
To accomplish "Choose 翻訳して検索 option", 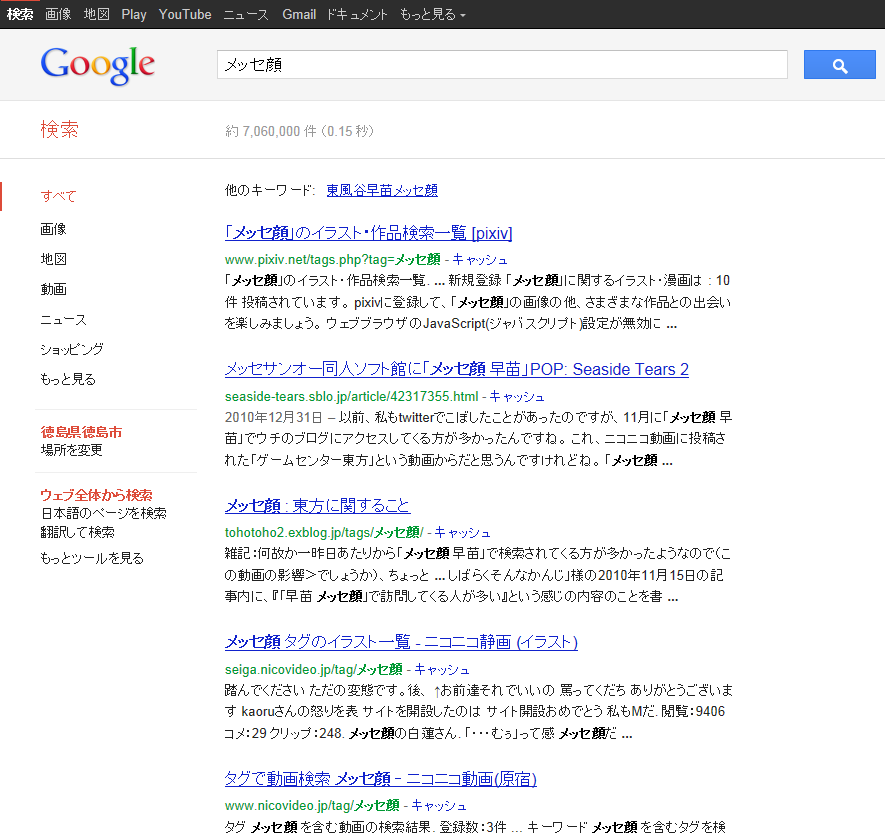I will click(x=78, y=532).
